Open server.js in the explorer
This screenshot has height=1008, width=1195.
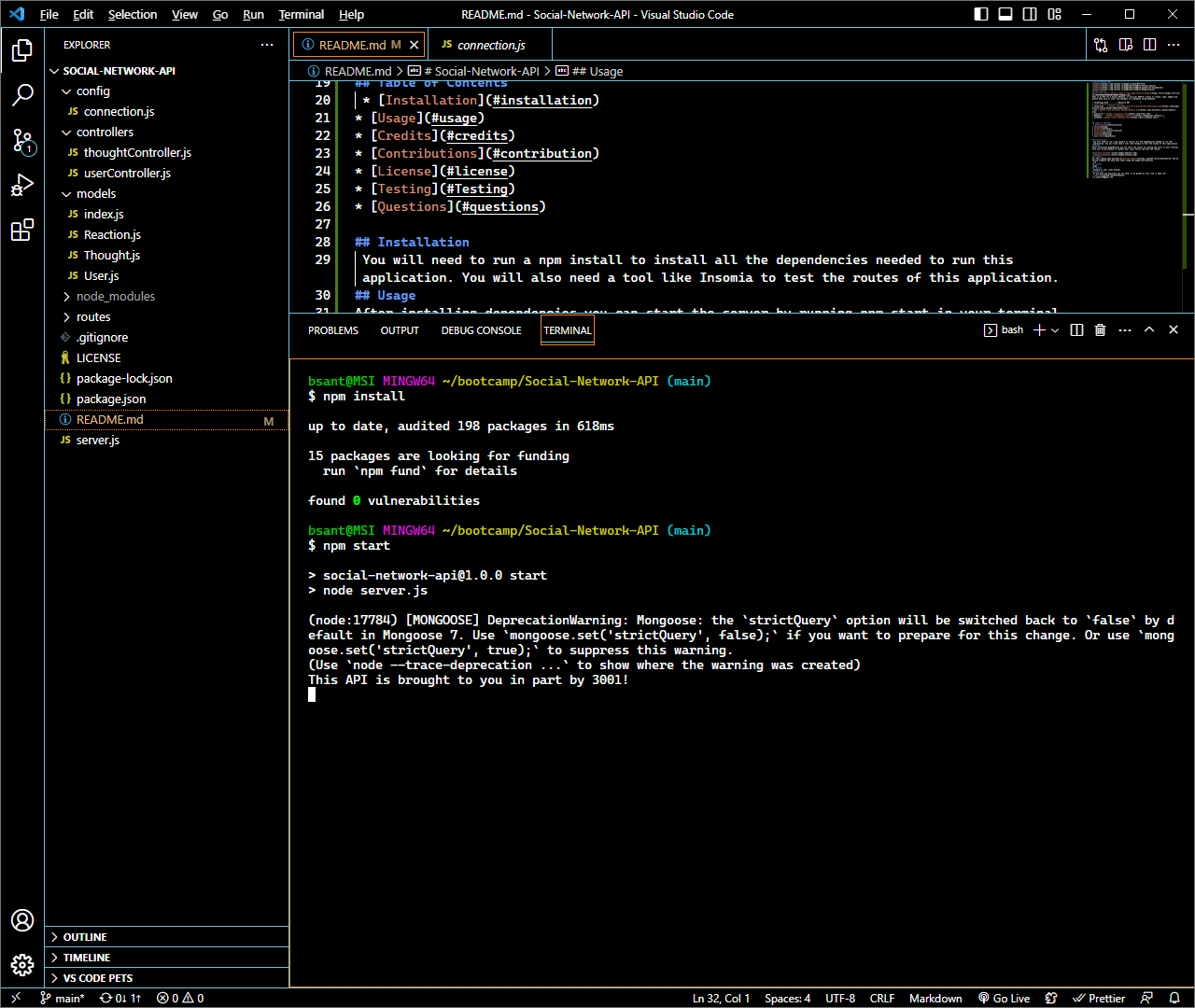click(x=166, y=441)
